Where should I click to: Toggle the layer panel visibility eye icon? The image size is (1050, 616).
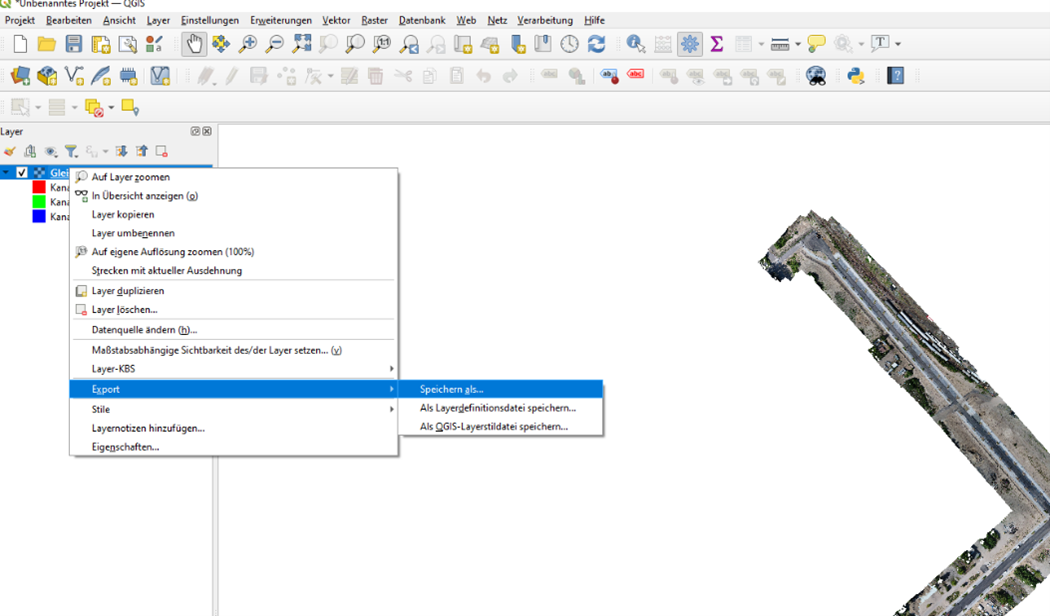point(51,152)
